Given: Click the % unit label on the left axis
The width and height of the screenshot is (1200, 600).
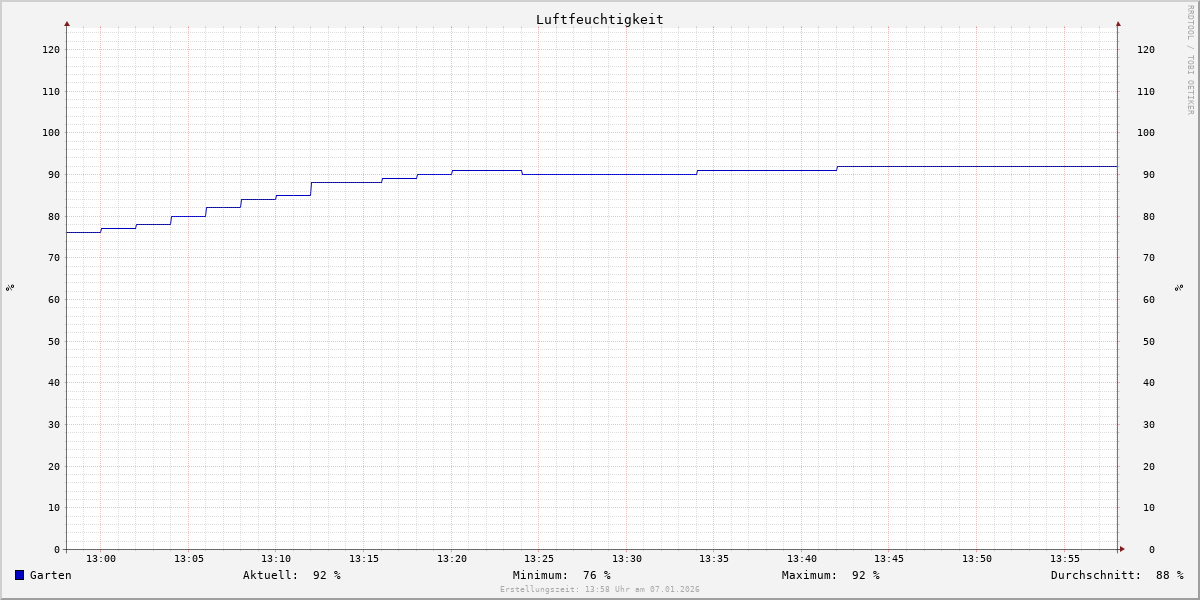Looking at the screenshot, I should click(10, 288).
